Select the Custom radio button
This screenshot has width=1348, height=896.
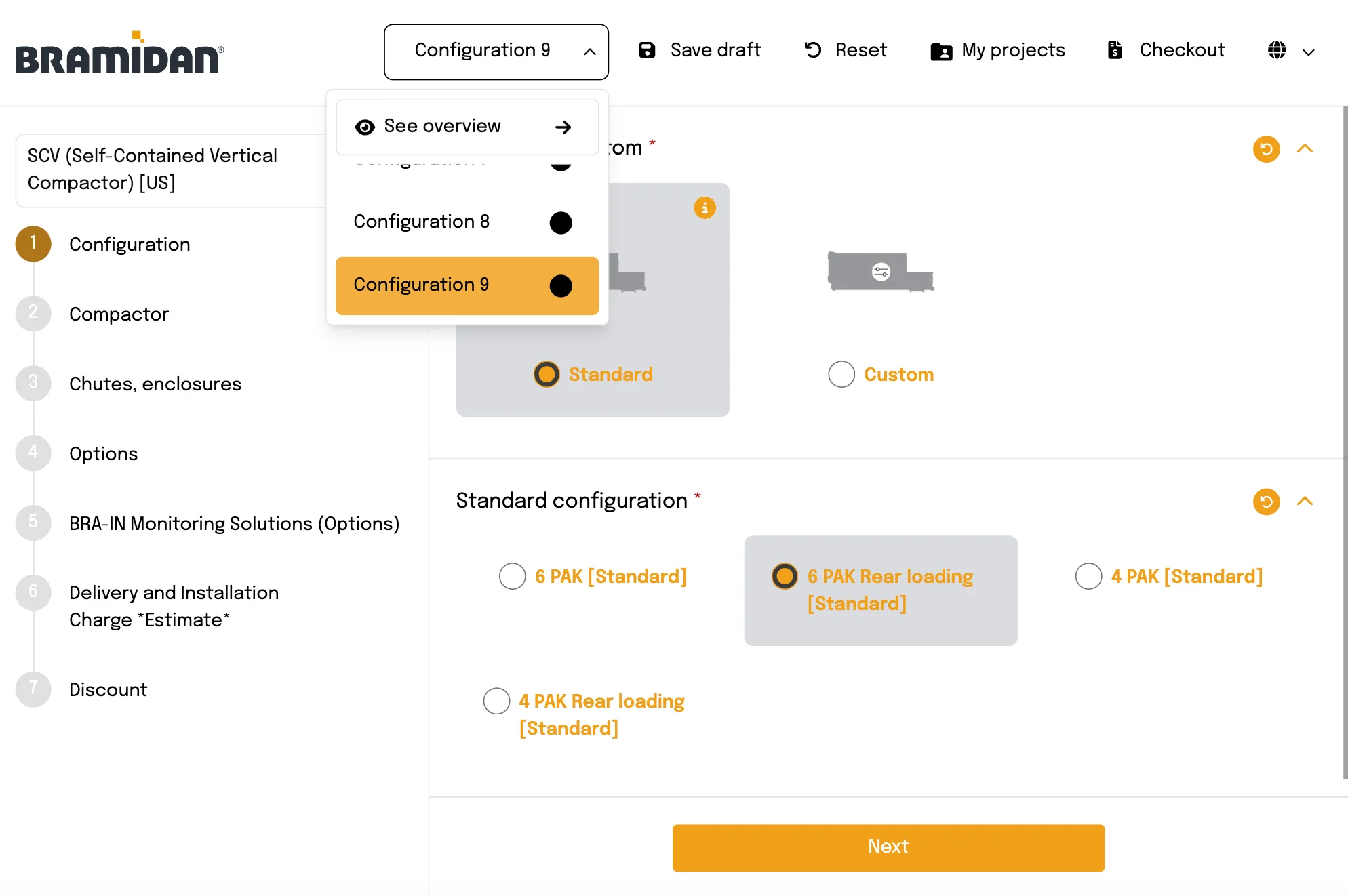841,374
